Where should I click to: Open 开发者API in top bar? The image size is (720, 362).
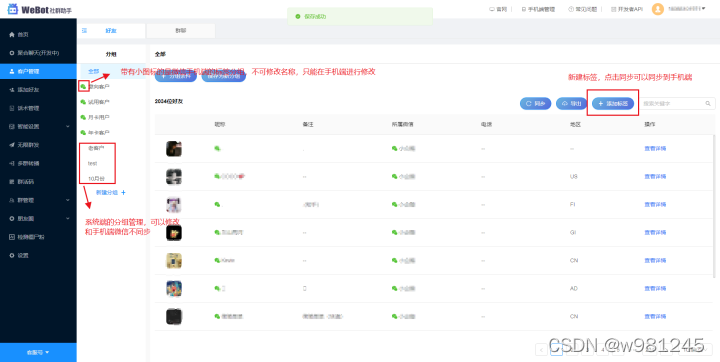point(627,9)
